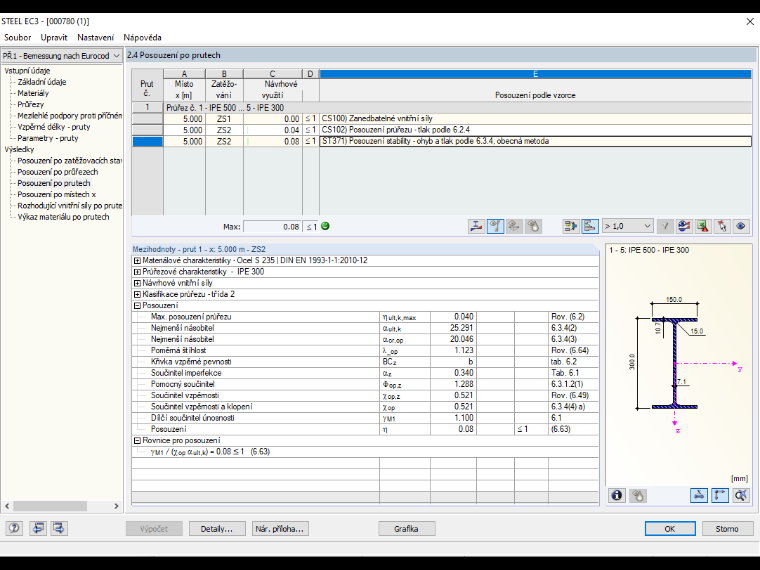Open the Nápověda menu
Screen dimensions: 760x570
(142, 37)
